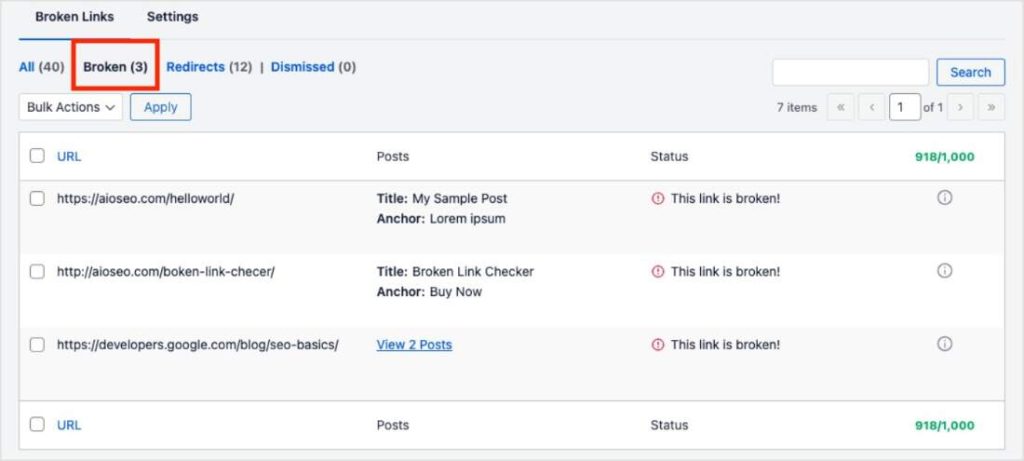
Task: Open the Broken Links tab
Action: (74, 17)
